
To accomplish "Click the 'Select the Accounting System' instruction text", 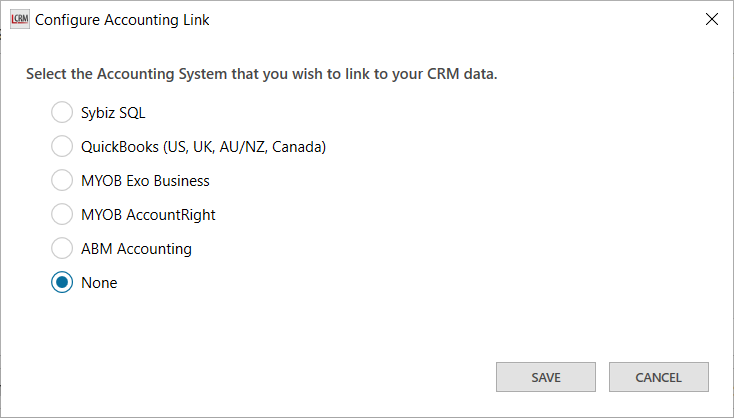I will click(261, 74).
